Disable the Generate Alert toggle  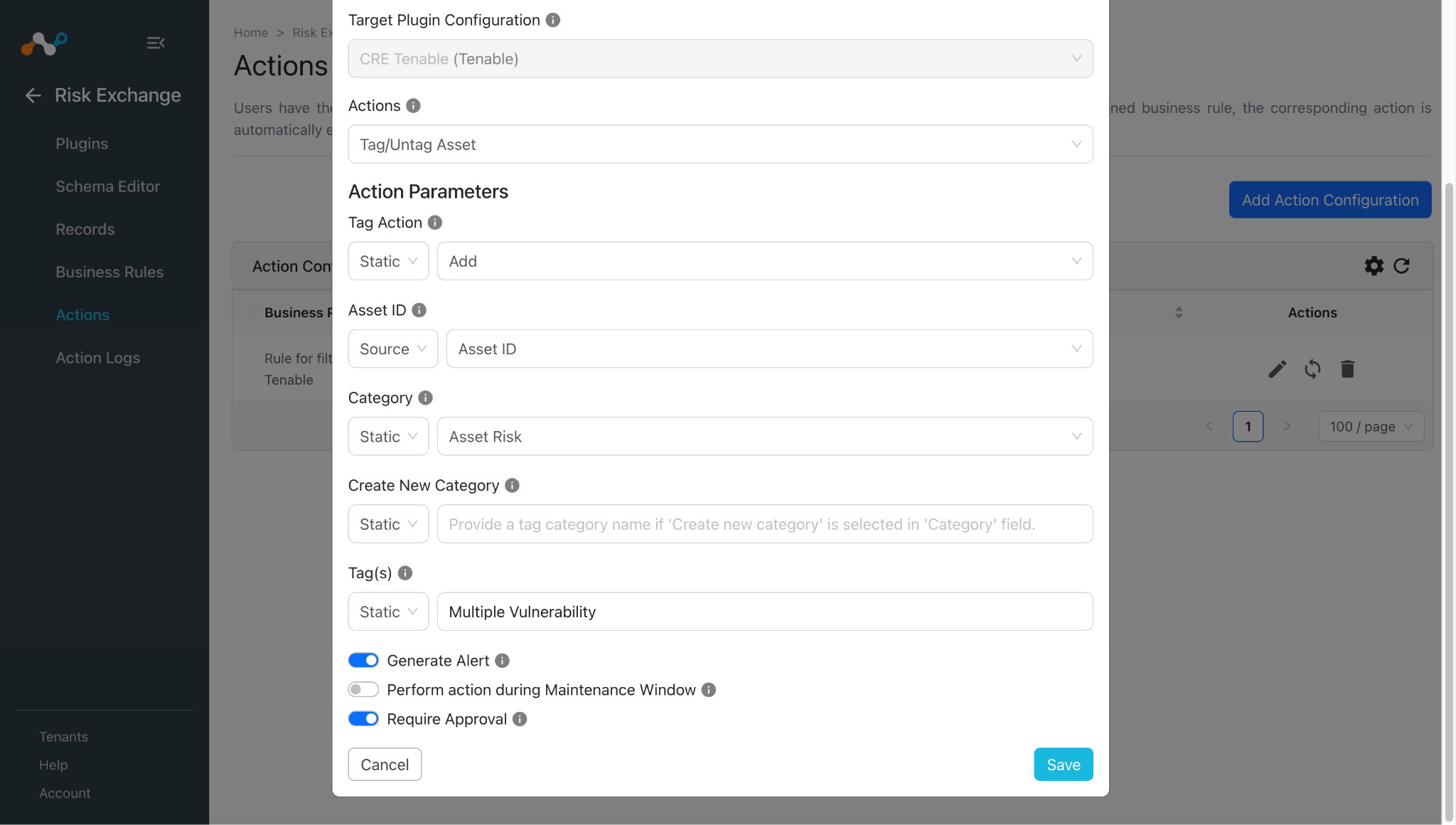click(363, 660)
